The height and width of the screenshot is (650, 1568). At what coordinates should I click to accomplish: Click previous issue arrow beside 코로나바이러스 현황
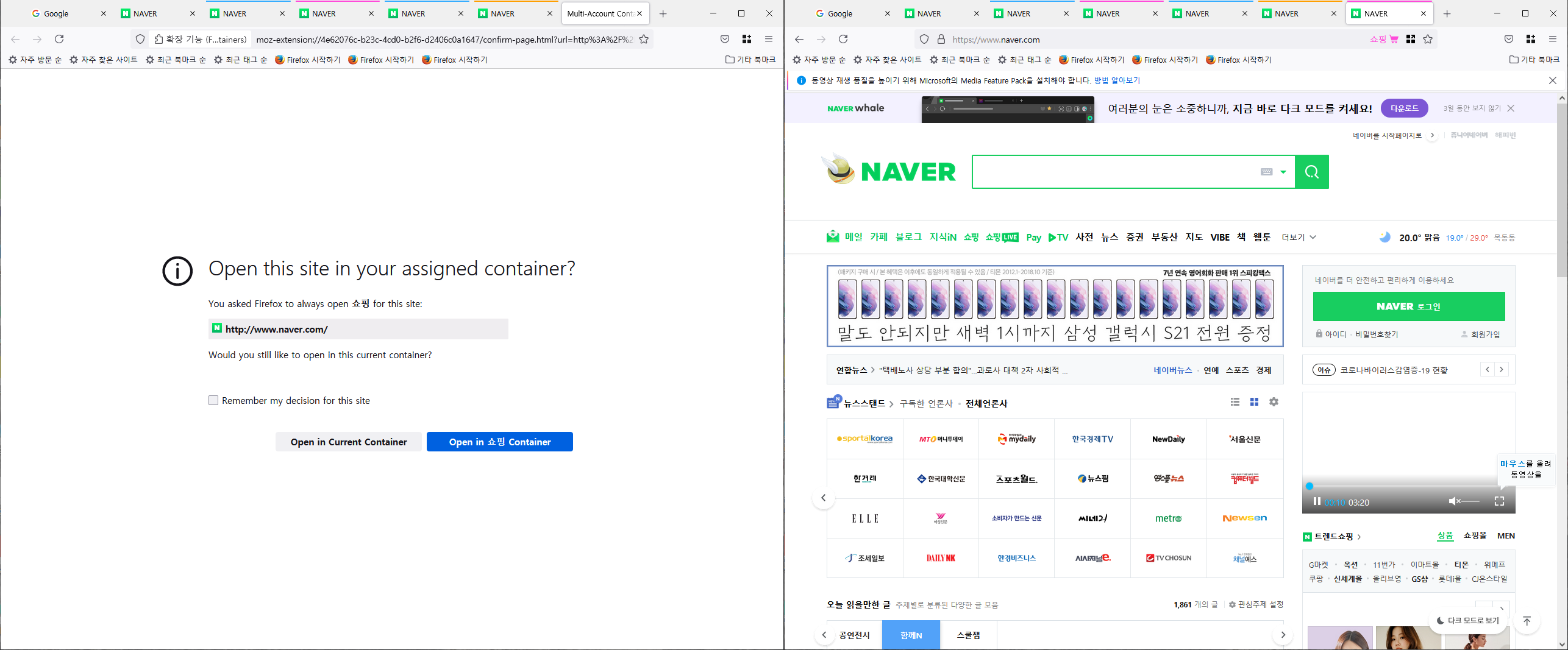click(1488, 369)
